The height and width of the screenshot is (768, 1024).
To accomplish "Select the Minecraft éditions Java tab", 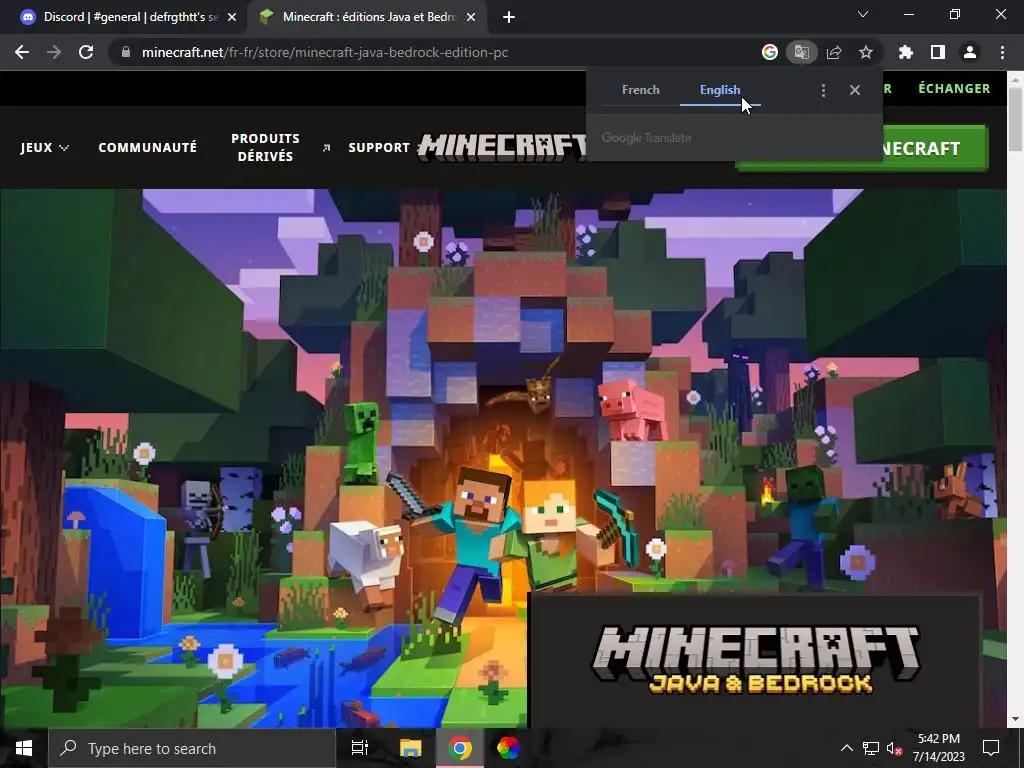I will coord(367,17).
